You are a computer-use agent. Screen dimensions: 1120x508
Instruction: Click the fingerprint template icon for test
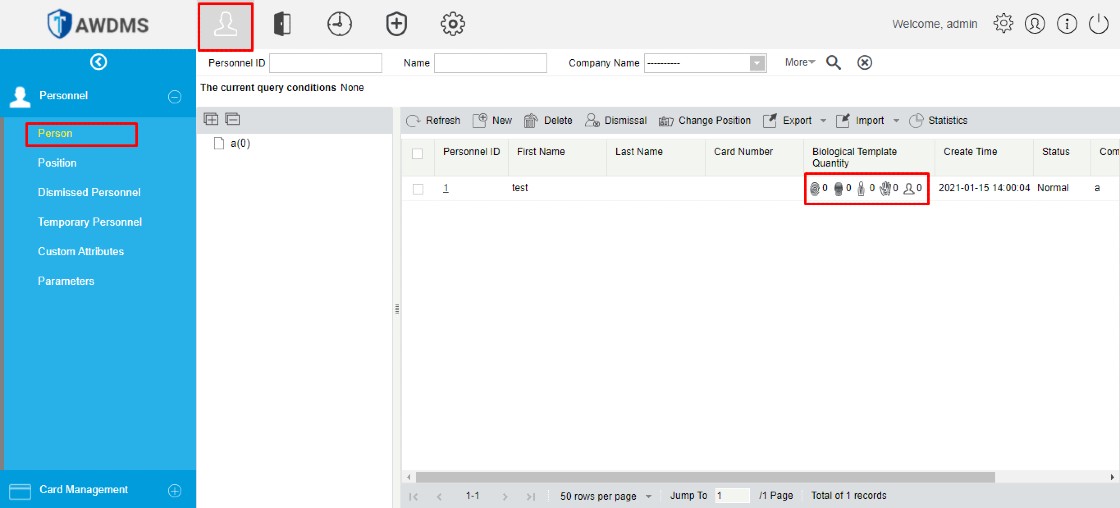point(814,189)
